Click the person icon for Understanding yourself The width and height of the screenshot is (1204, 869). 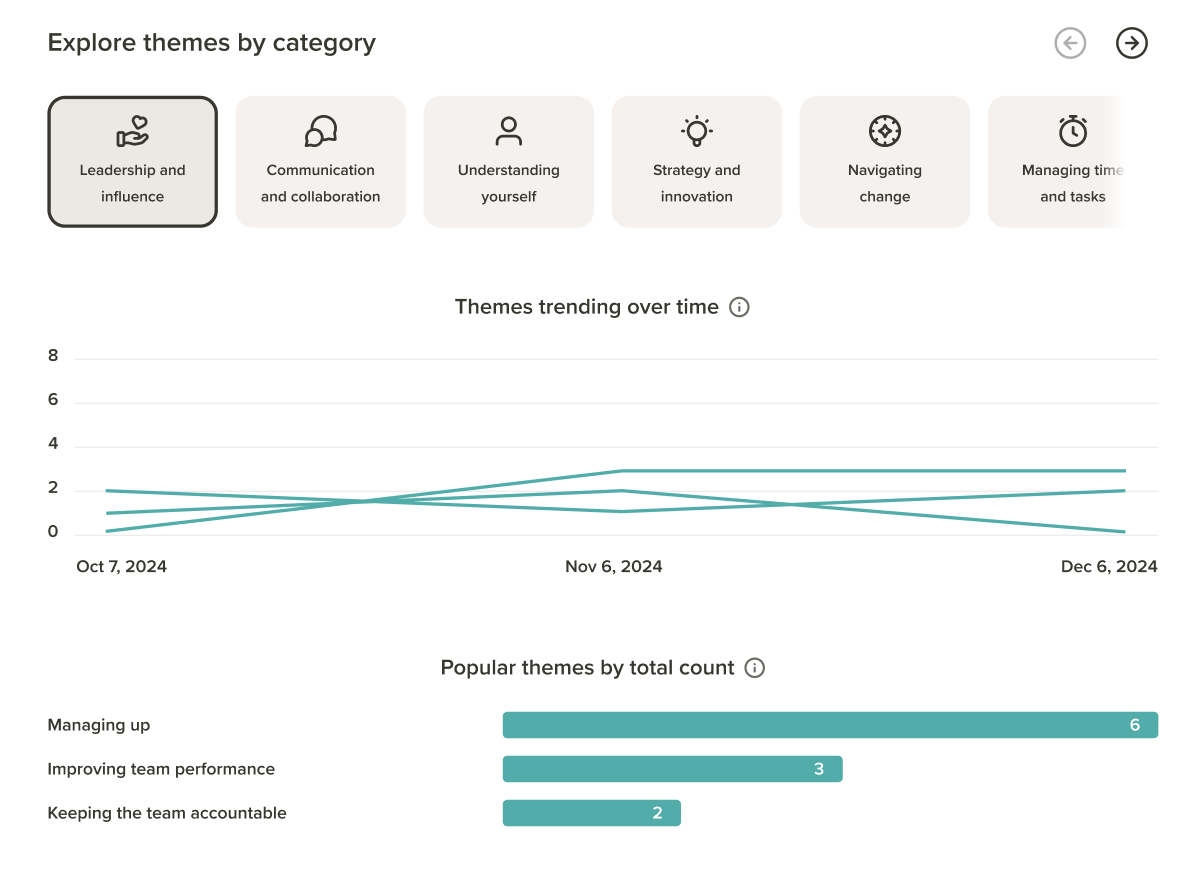[509, 131]
